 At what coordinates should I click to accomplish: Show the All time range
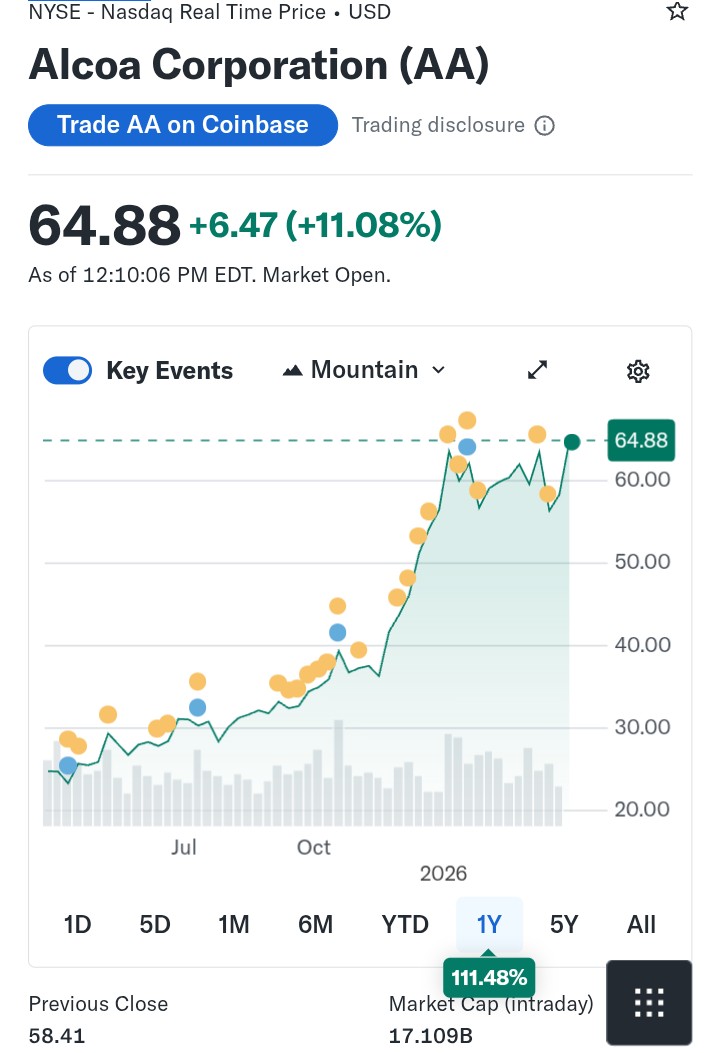(x=641, y=924)
